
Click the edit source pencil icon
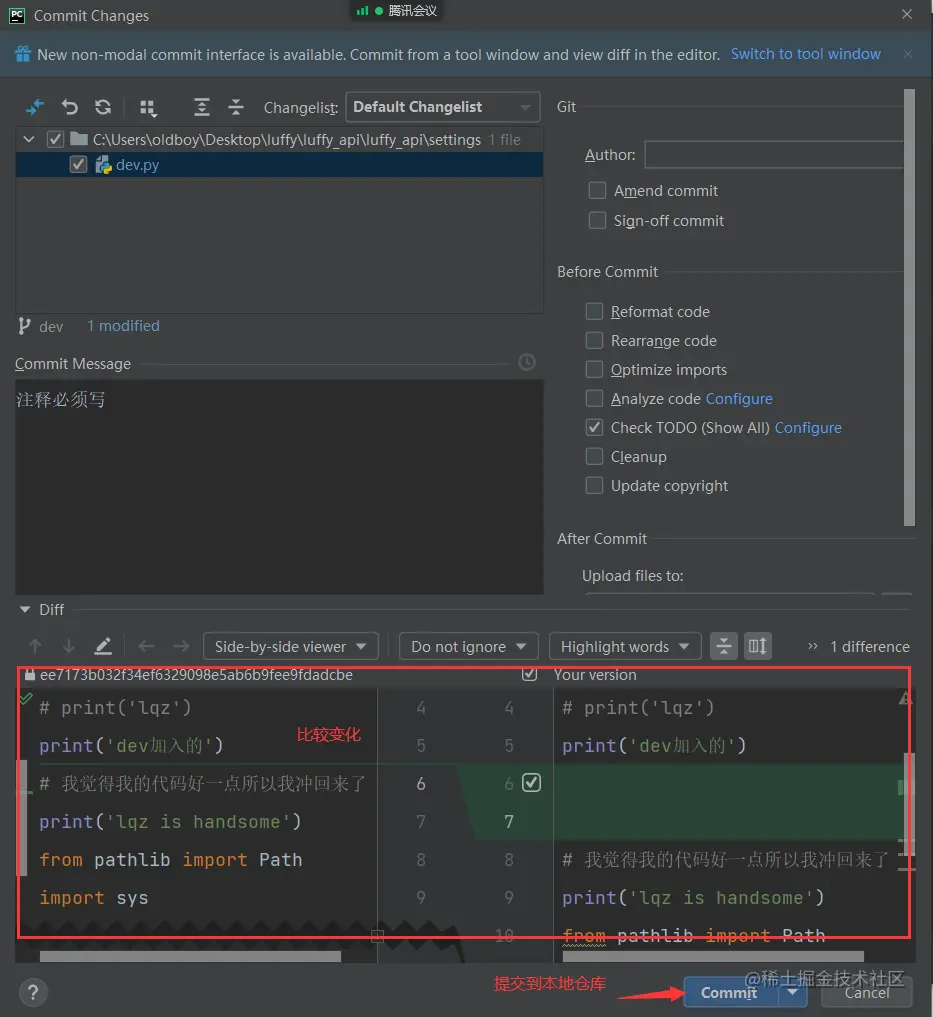(x=103, y=646)
